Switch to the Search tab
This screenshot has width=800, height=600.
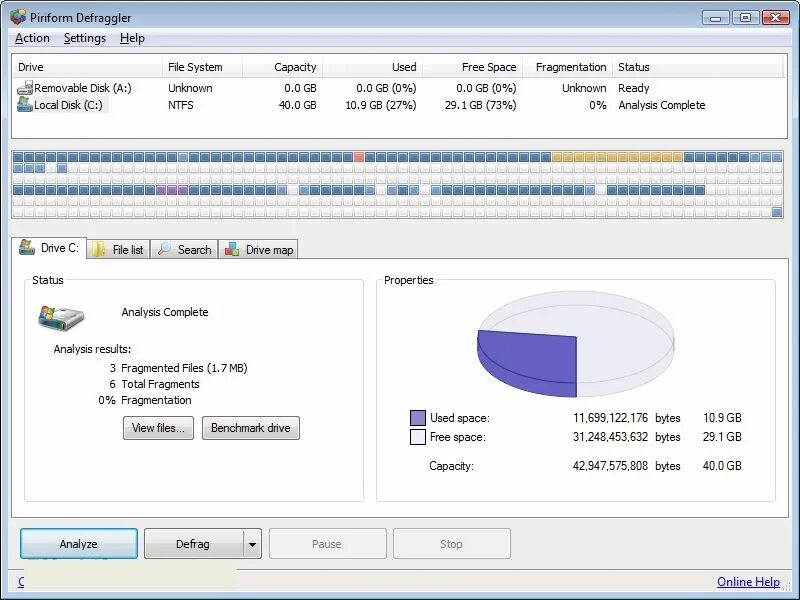pyautogui.click(x=184, y=249)
